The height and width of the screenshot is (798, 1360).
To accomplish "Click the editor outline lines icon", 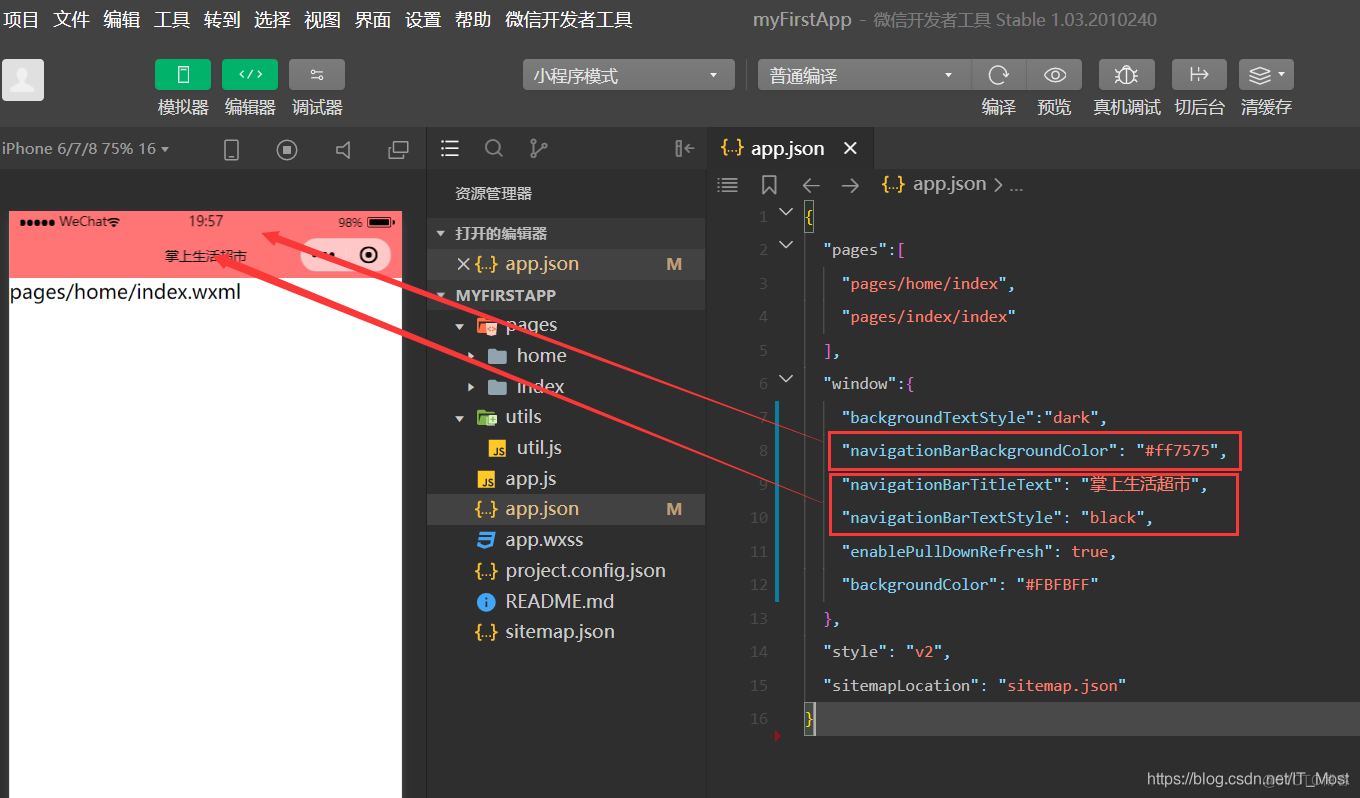I will (x=728, y=185).
